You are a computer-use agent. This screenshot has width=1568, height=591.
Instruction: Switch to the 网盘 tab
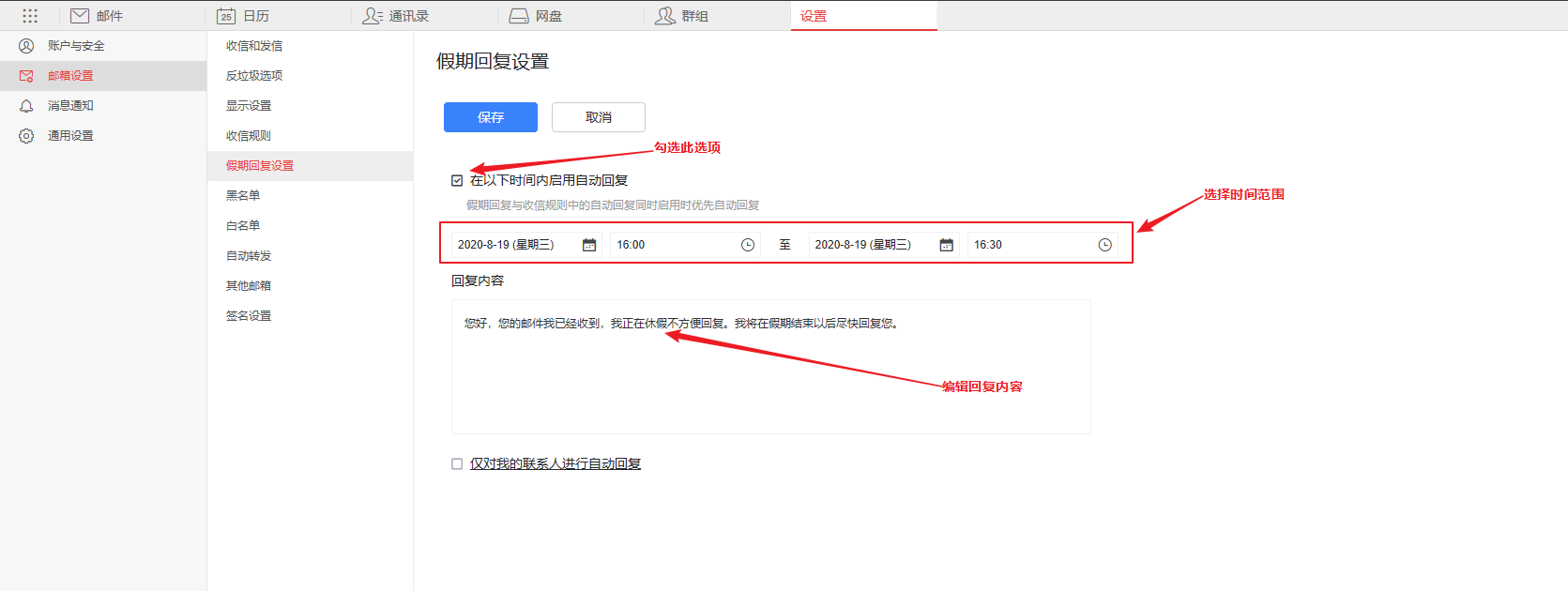(536, 16)
